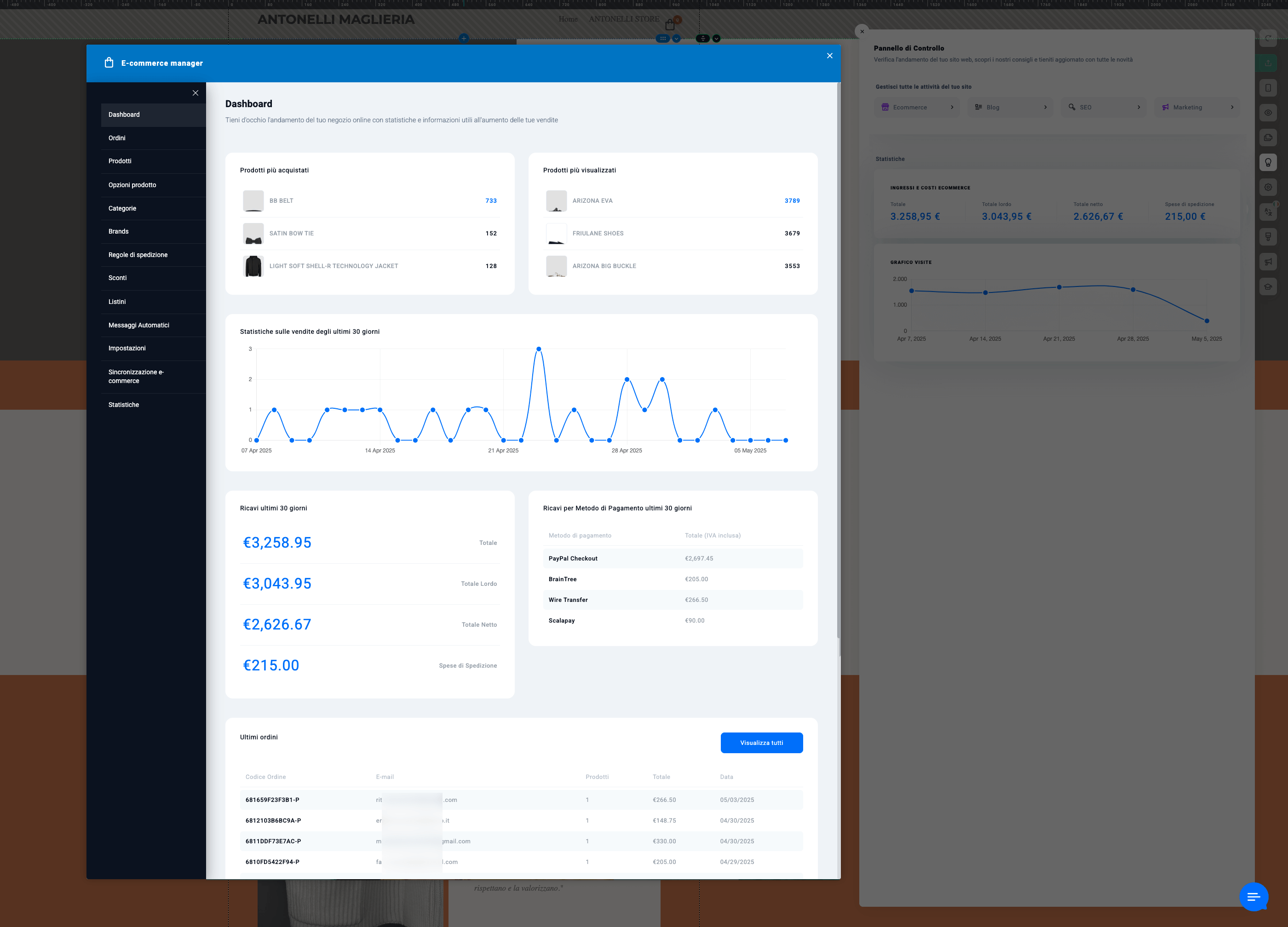This screenshot has width=1288, height=927.
Task: Open Sconti in the sidebar menu
Action: coord(153,278)
